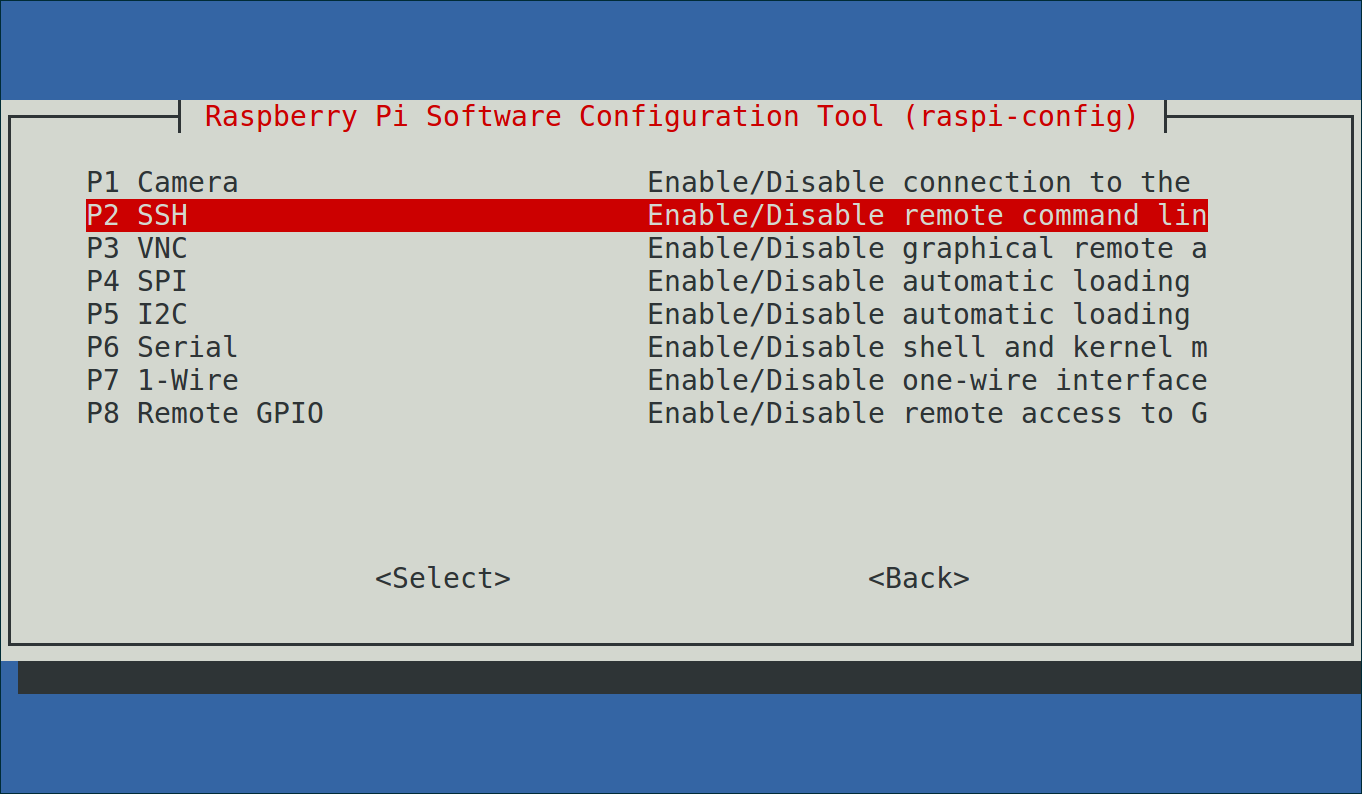Click the I2C row's 'automatic loading' description
The image size is (1362, 794).
[1046, 314]
